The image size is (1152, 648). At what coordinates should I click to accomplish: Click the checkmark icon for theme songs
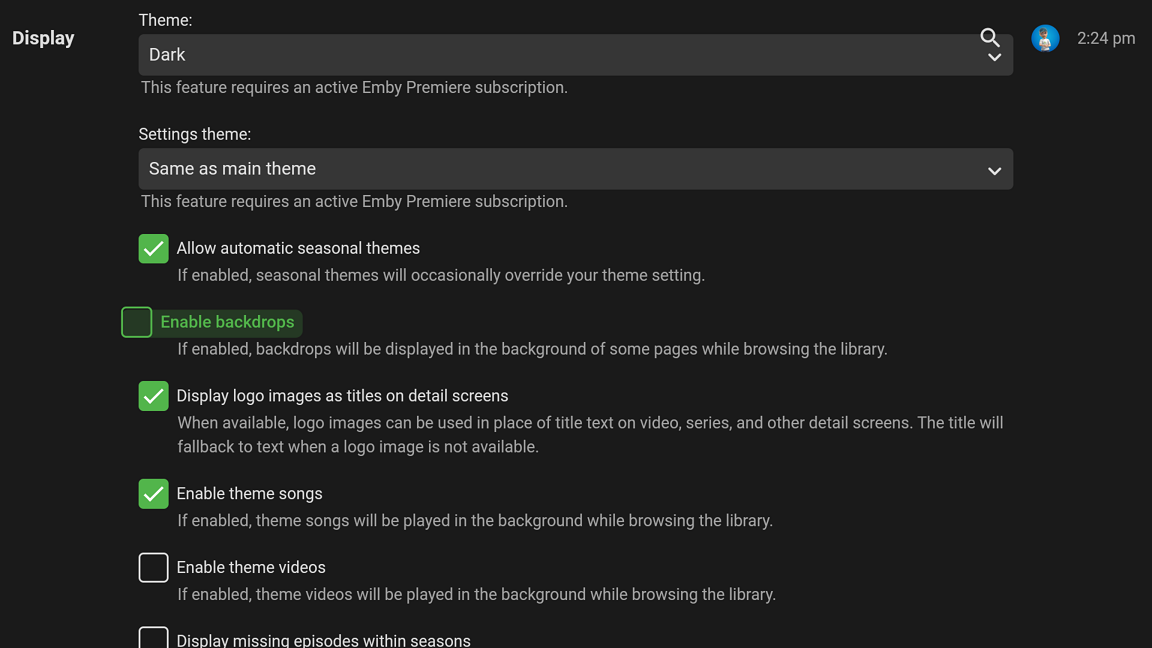point(153,494)
